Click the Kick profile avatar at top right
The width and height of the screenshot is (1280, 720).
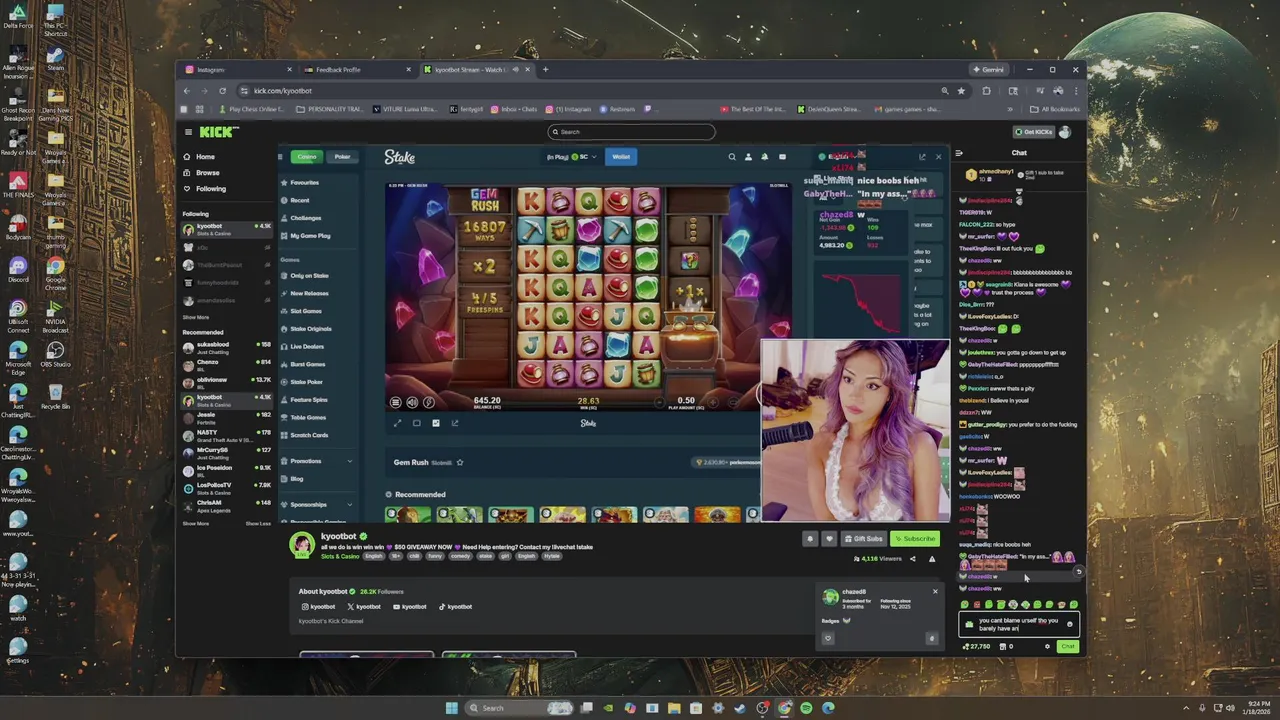click(x=1065, y=132)
